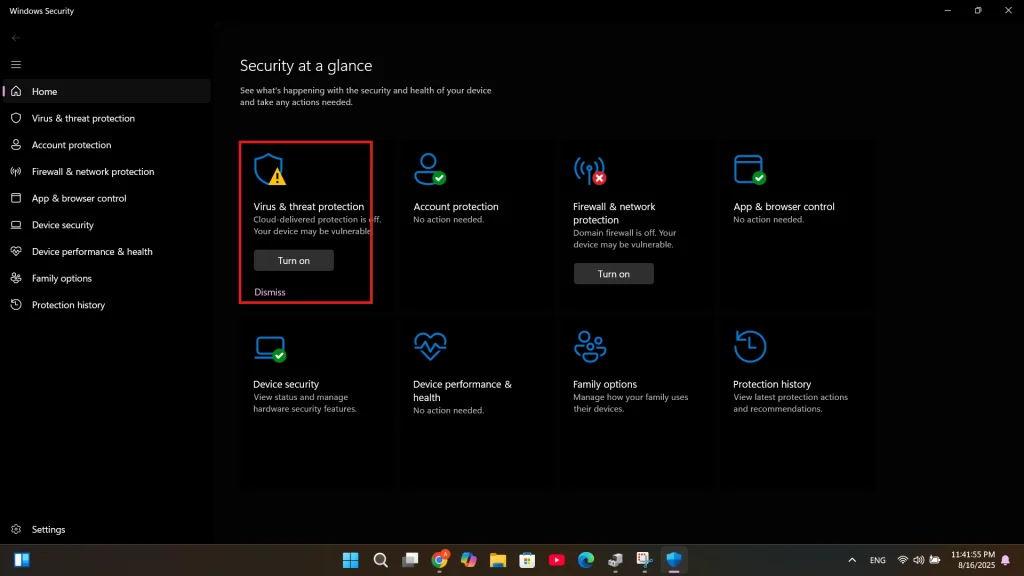Open the Protection history clock icon

click(750, 347)
